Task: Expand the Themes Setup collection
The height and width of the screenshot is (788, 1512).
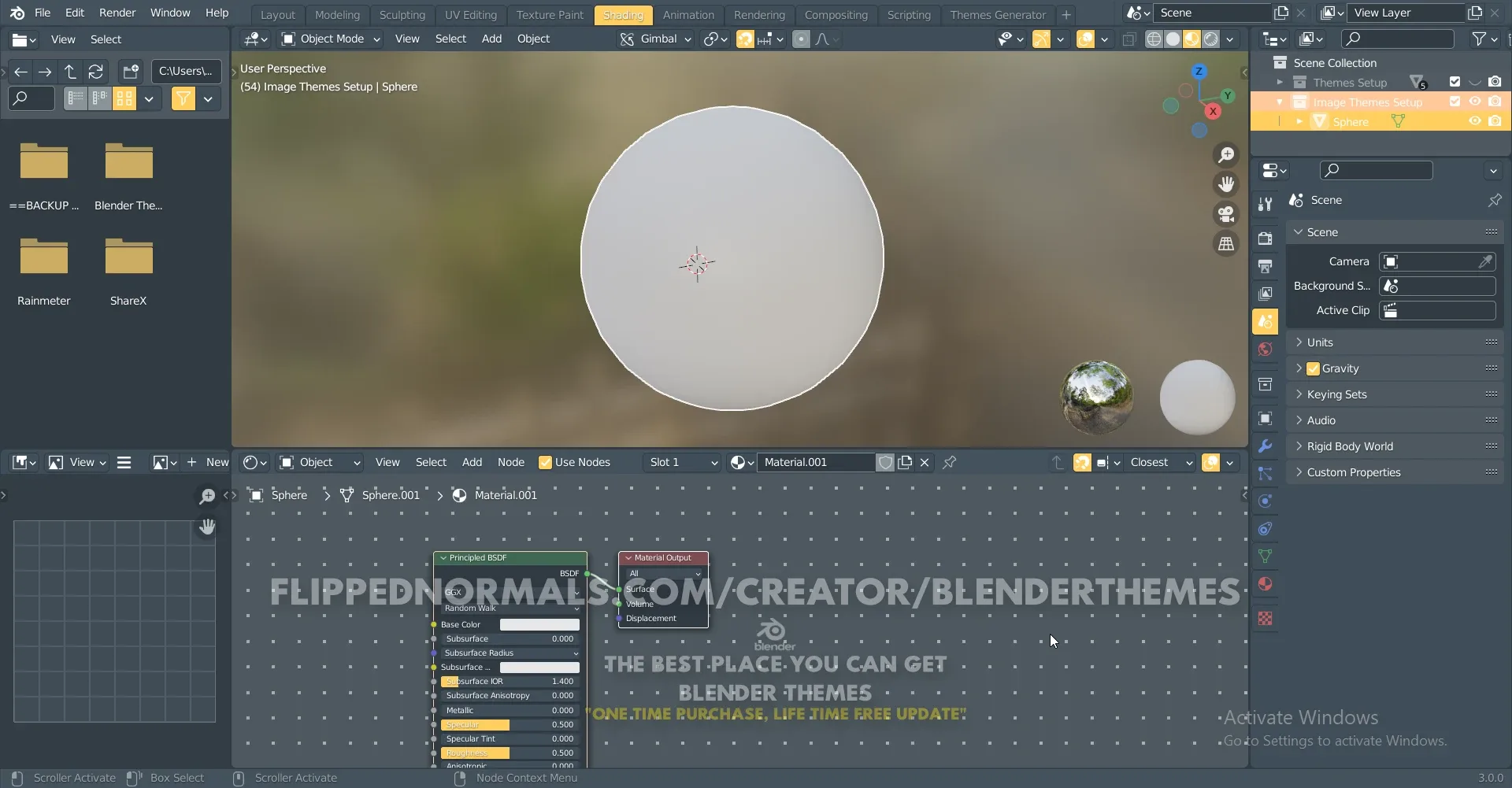Action: tap(1281, 82)
